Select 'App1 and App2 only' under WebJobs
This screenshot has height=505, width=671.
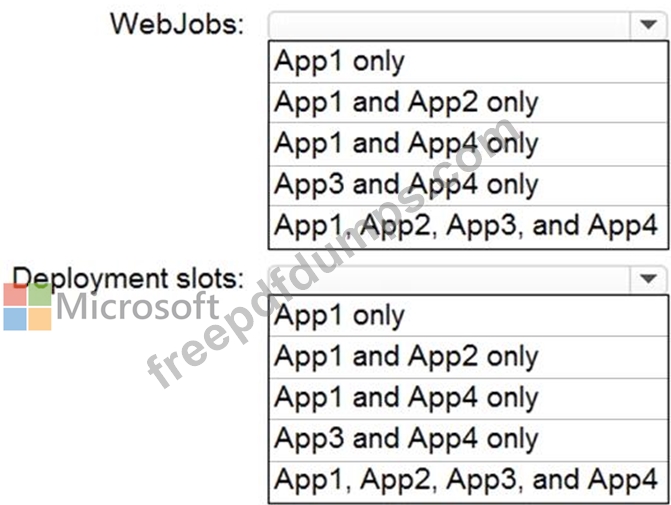click(x=468, y=103)
